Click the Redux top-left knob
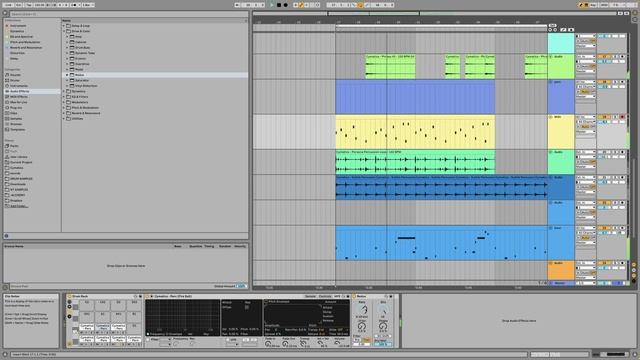 (x=362, y=310)
